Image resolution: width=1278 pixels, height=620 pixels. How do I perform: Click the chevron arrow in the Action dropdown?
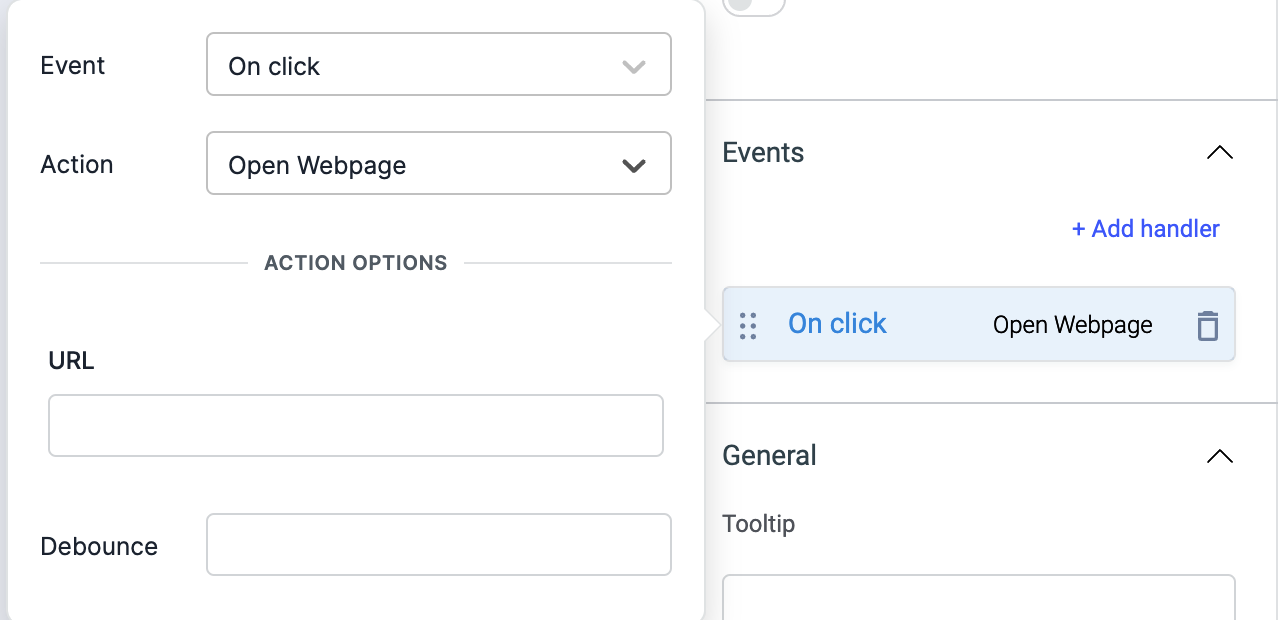[x=633, y=165]
